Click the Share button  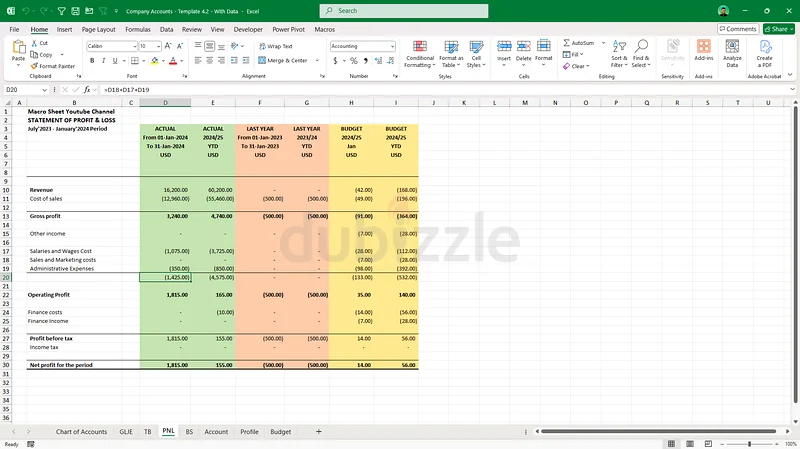tap(779, 29)
